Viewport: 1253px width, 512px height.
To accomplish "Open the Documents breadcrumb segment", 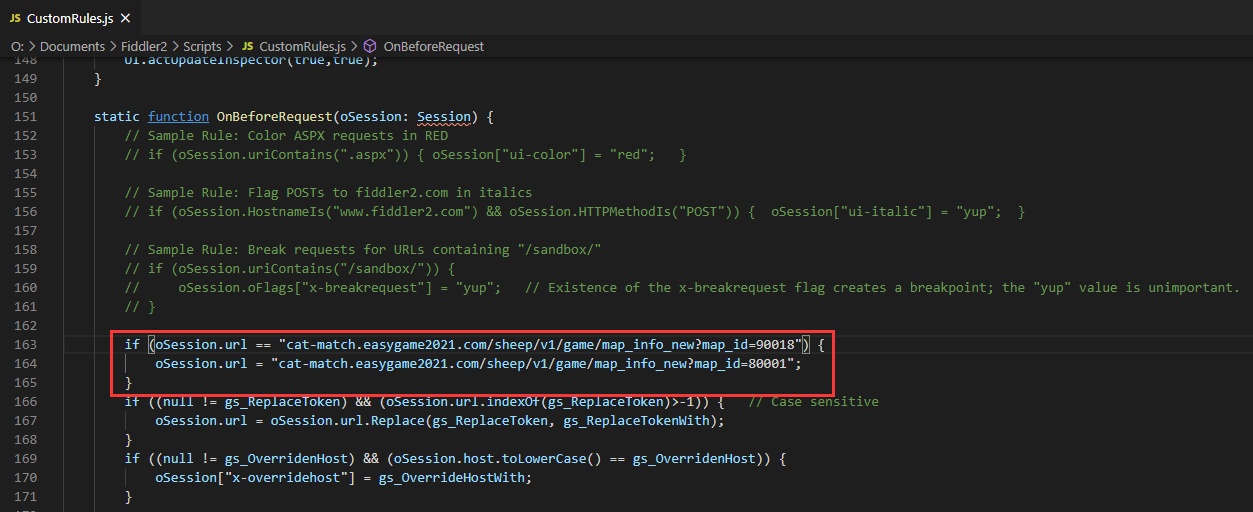I will (x=72, y=46).
